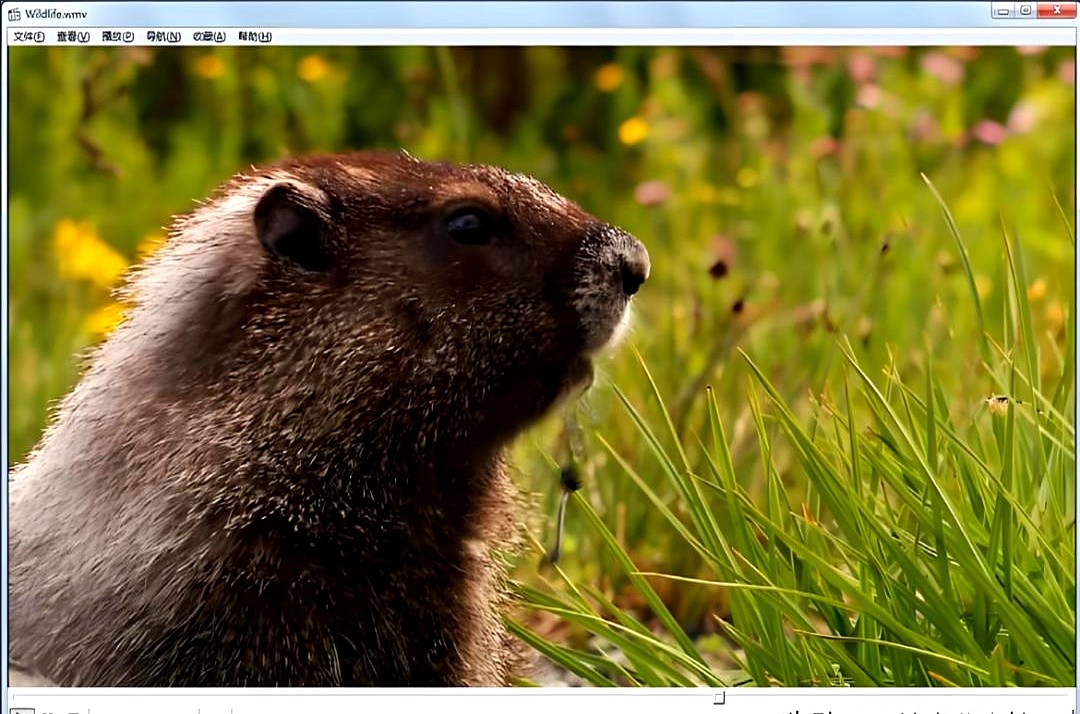The height and width of the screenshot is (714, 1080).
Task: Click the empty area of the menu bar
Action: point(650,37)
